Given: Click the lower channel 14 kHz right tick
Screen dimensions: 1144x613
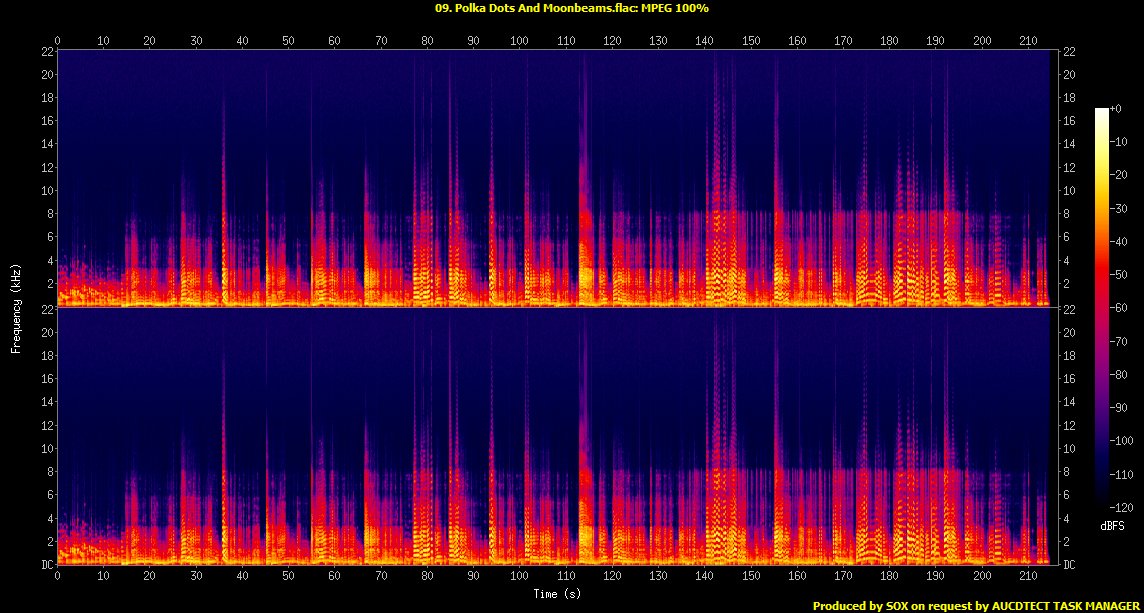Looking at the screenshot, I should point(1062,401).
